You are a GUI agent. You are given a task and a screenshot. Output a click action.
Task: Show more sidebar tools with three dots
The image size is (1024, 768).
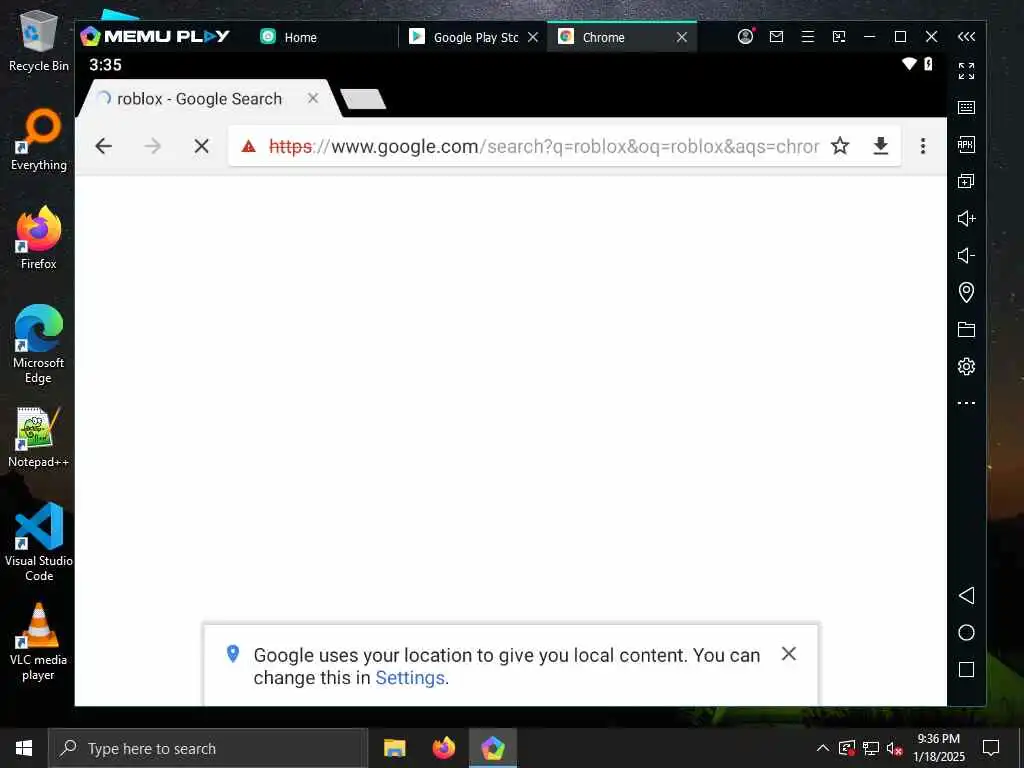(966, 403)
